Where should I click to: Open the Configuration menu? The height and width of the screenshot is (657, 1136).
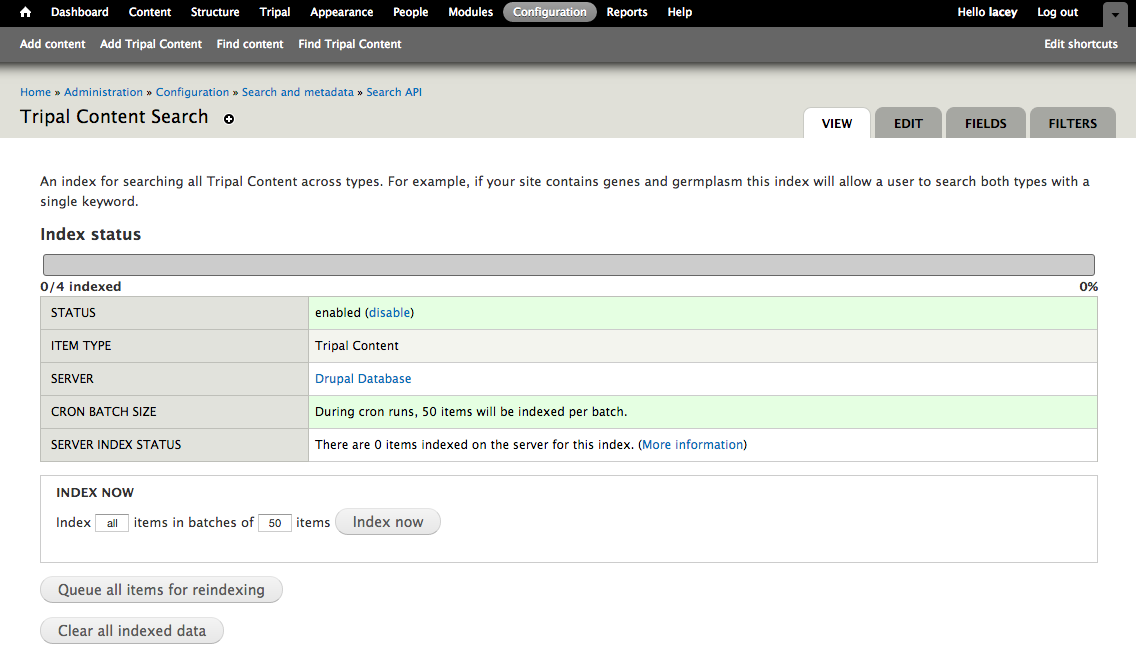pyautogui.click(x=549, y=12)
